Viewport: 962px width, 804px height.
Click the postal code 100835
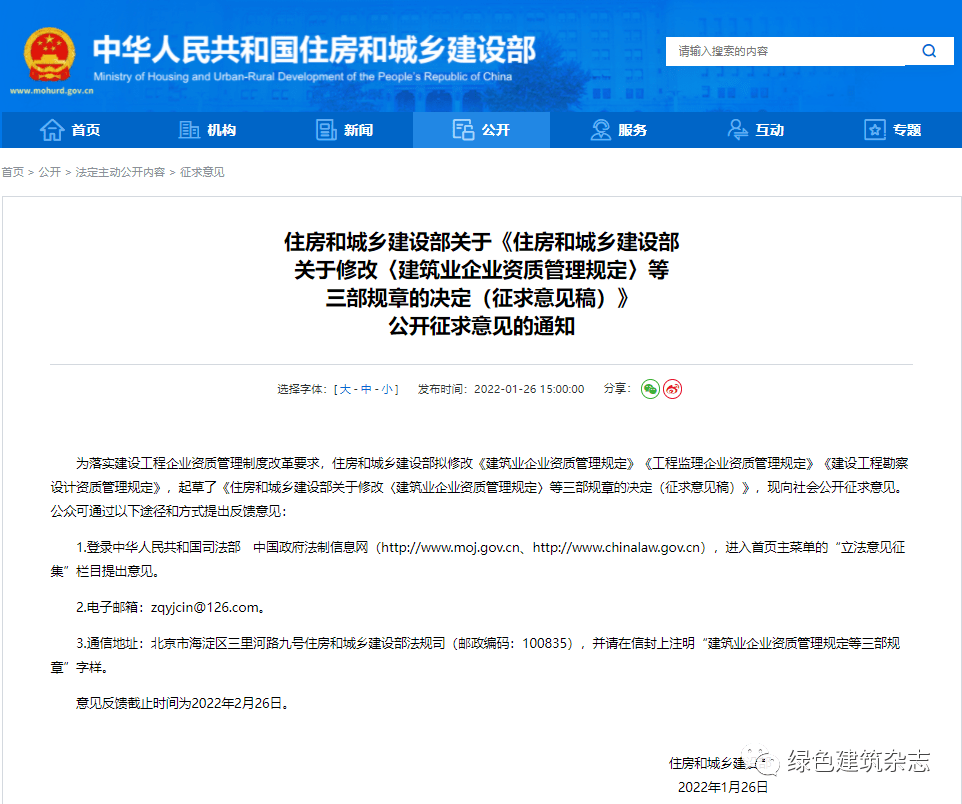(x=544, y=643)
